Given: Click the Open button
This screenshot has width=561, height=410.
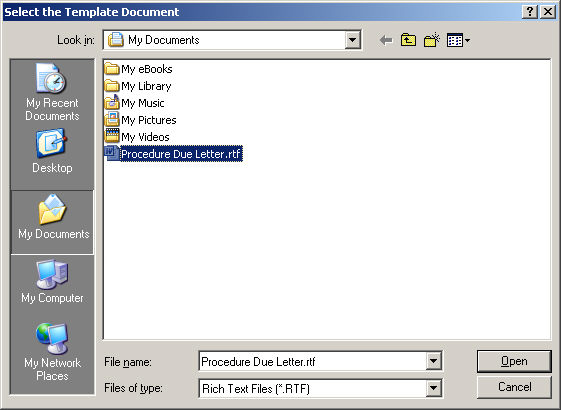Looking at the screenshot, I should (514, 361).
